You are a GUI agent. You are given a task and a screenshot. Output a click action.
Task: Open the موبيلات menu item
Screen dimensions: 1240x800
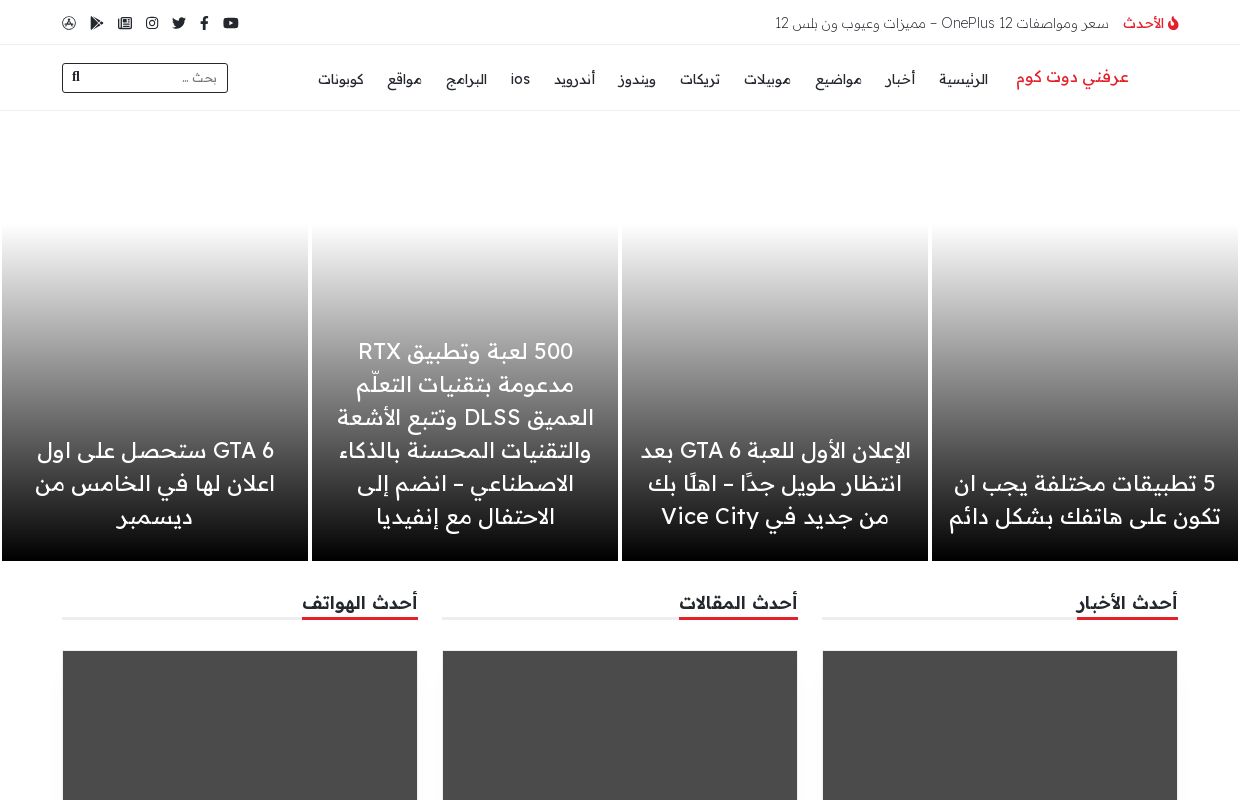[767, 79]
